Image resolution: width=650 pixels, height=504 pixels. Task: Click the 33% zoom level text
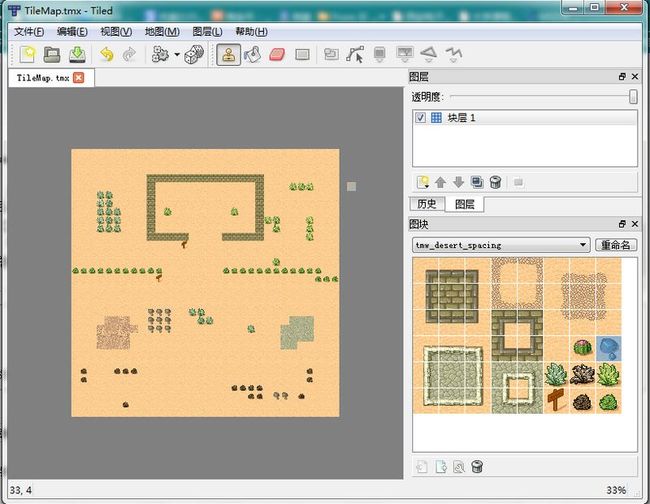tap(616, 490)
